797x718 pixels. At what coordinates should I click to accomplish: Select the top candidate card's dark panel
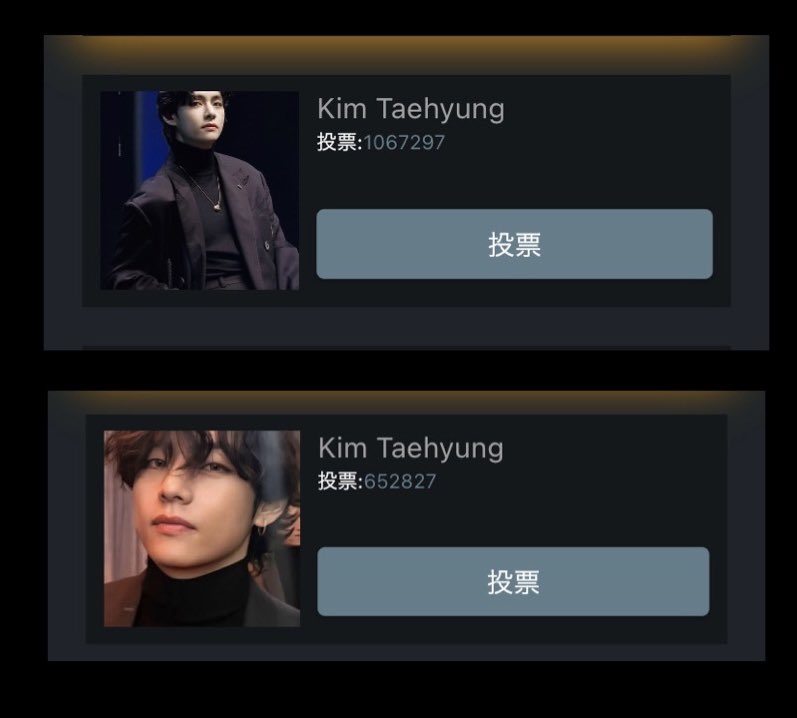(406, 191)
